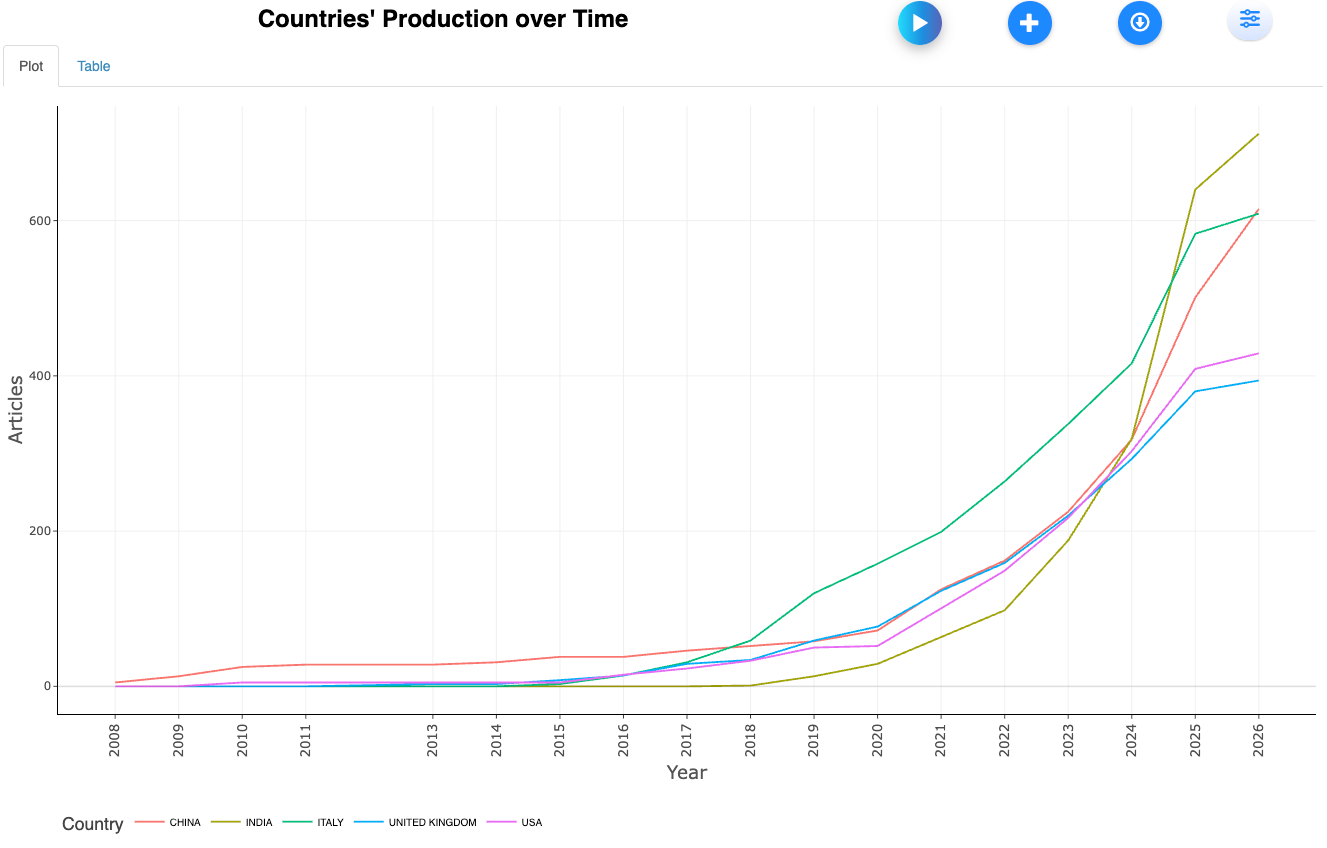Click the 2013 x-axis tick label

point(432,740)
